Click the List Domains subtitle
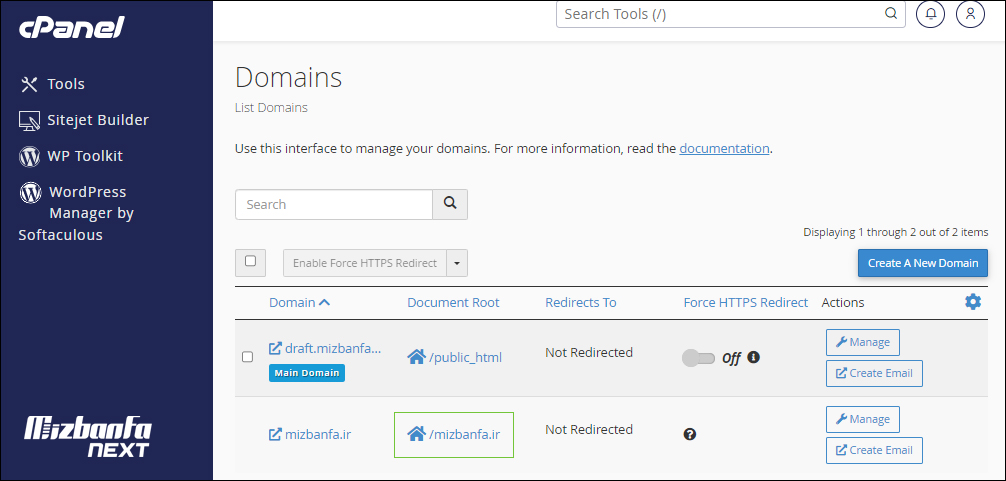The width and height of the screenshot is (1006, 481). click(271, 108)
